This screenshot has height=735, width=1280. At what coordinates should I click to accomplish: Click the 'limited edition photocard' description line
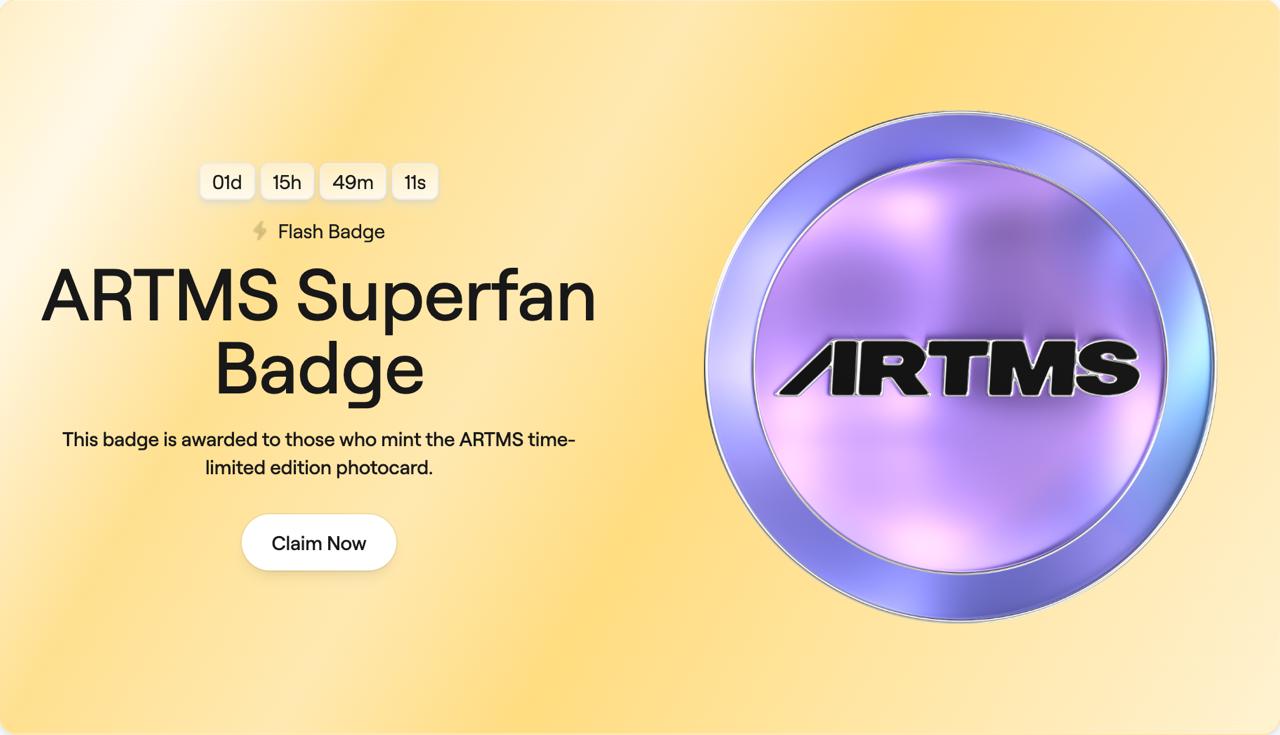click(x=319, y=467)
